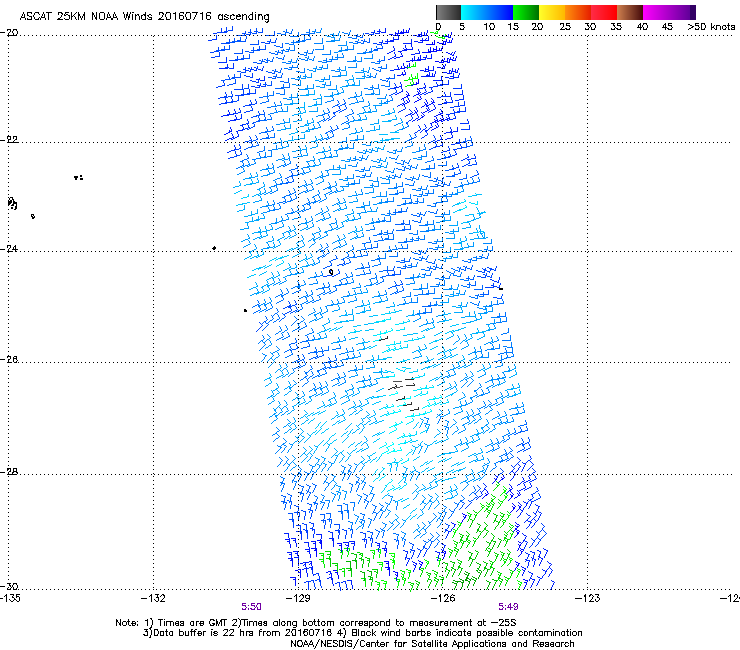
Task: Click the latitude label -26
Action: tap(9, 360)
